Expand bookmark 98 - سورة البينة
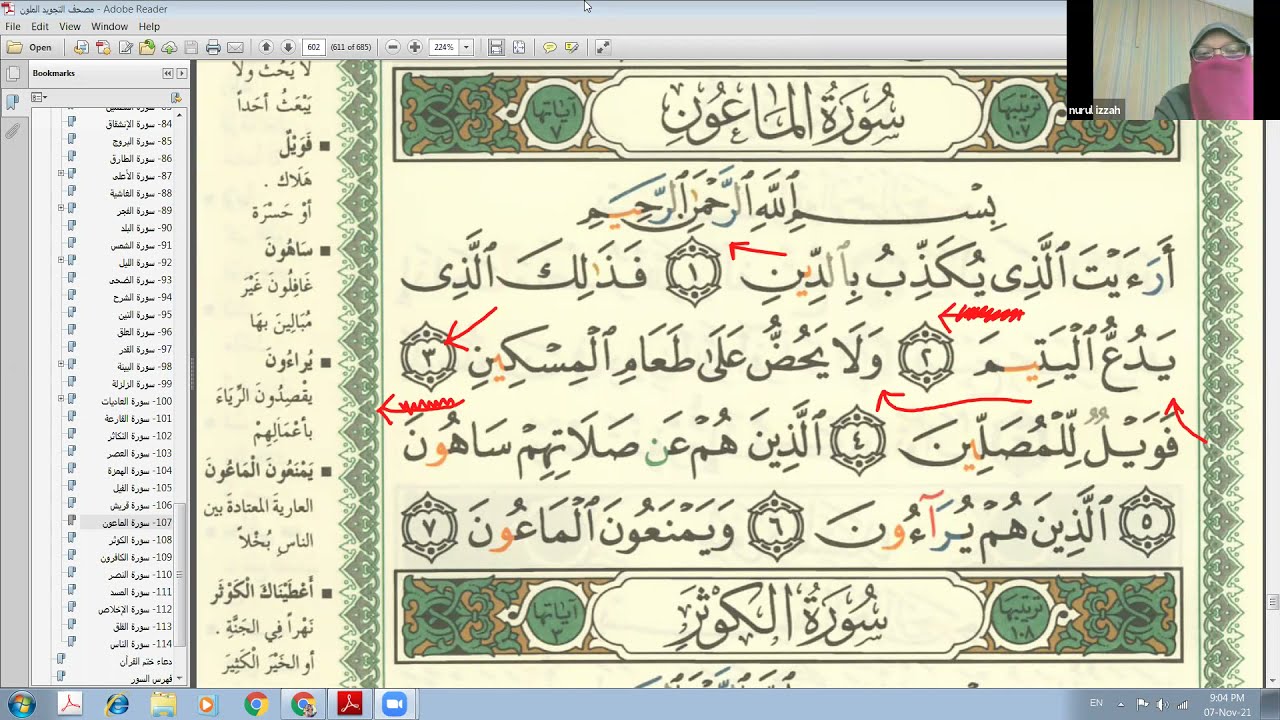The height and width of the screenshot is (720, 1280). (x=61, y=366)
